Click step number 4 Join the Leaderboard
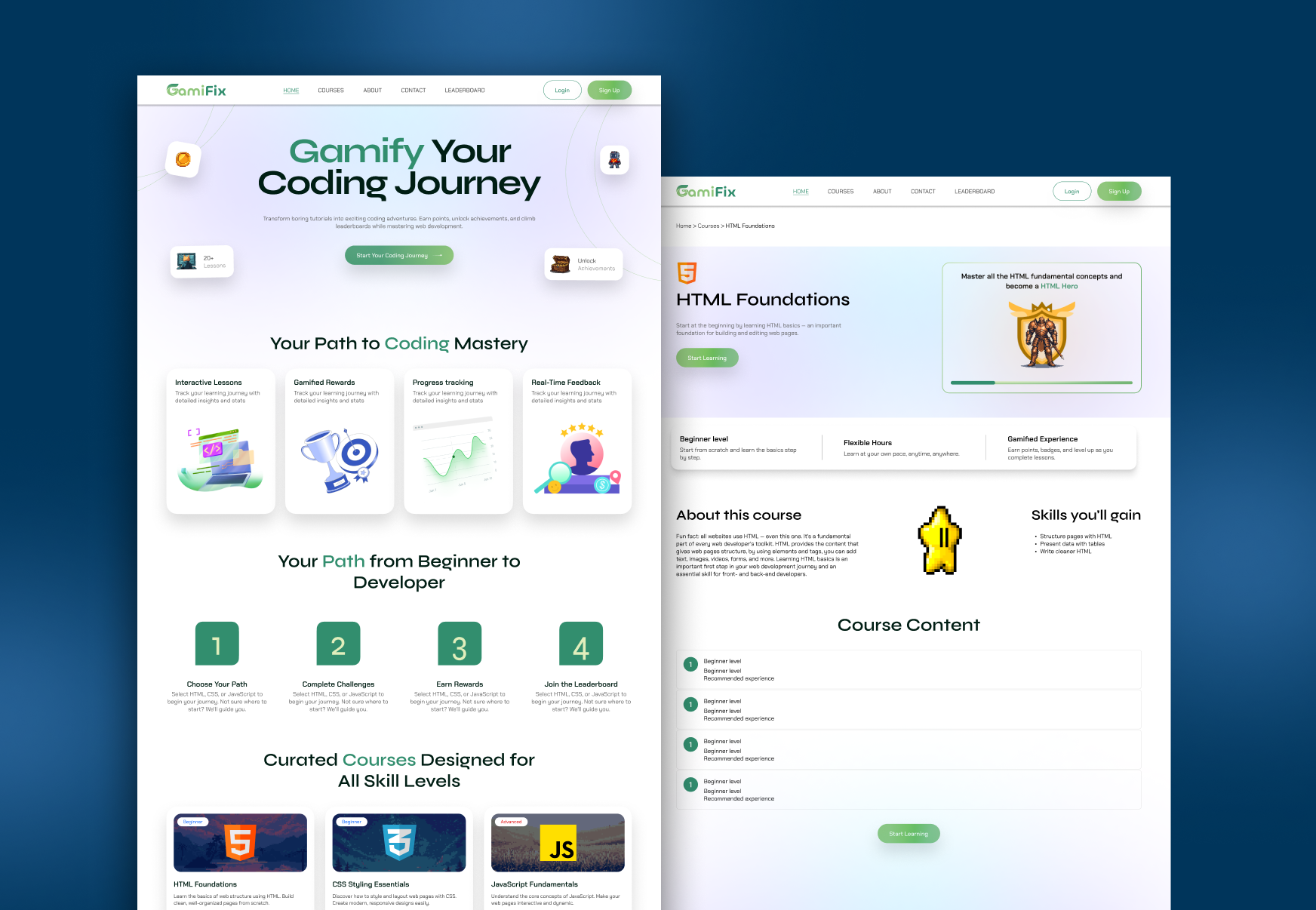This screenshot has width=1316, height=910. [581, 644]
